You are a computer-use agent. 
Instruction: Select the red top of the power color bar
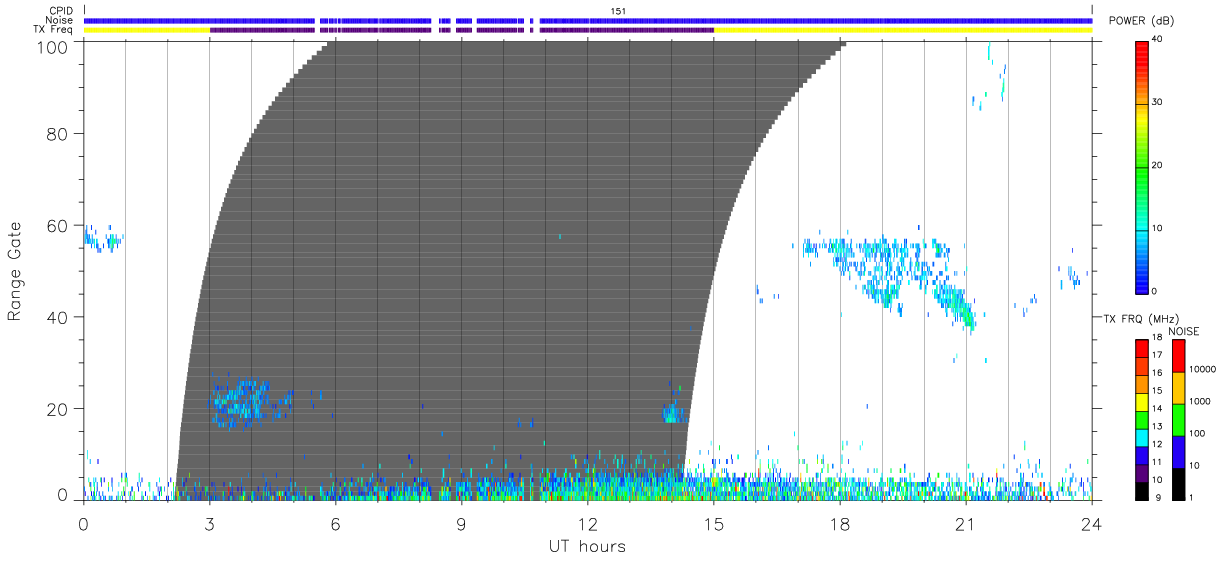(1142, 55)
